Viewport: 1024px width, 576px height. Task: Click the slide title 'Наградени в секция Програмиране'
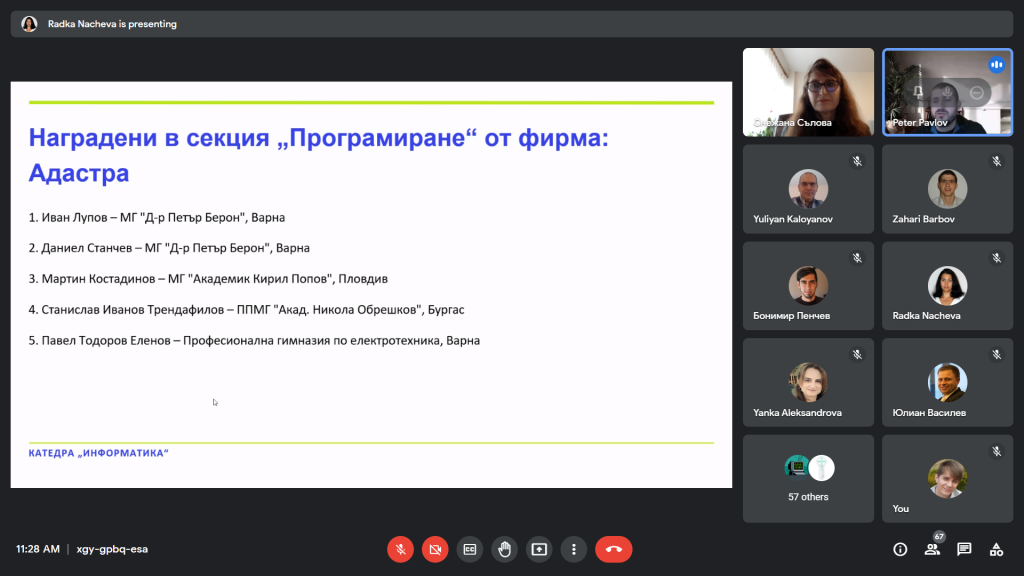point(318,155)
